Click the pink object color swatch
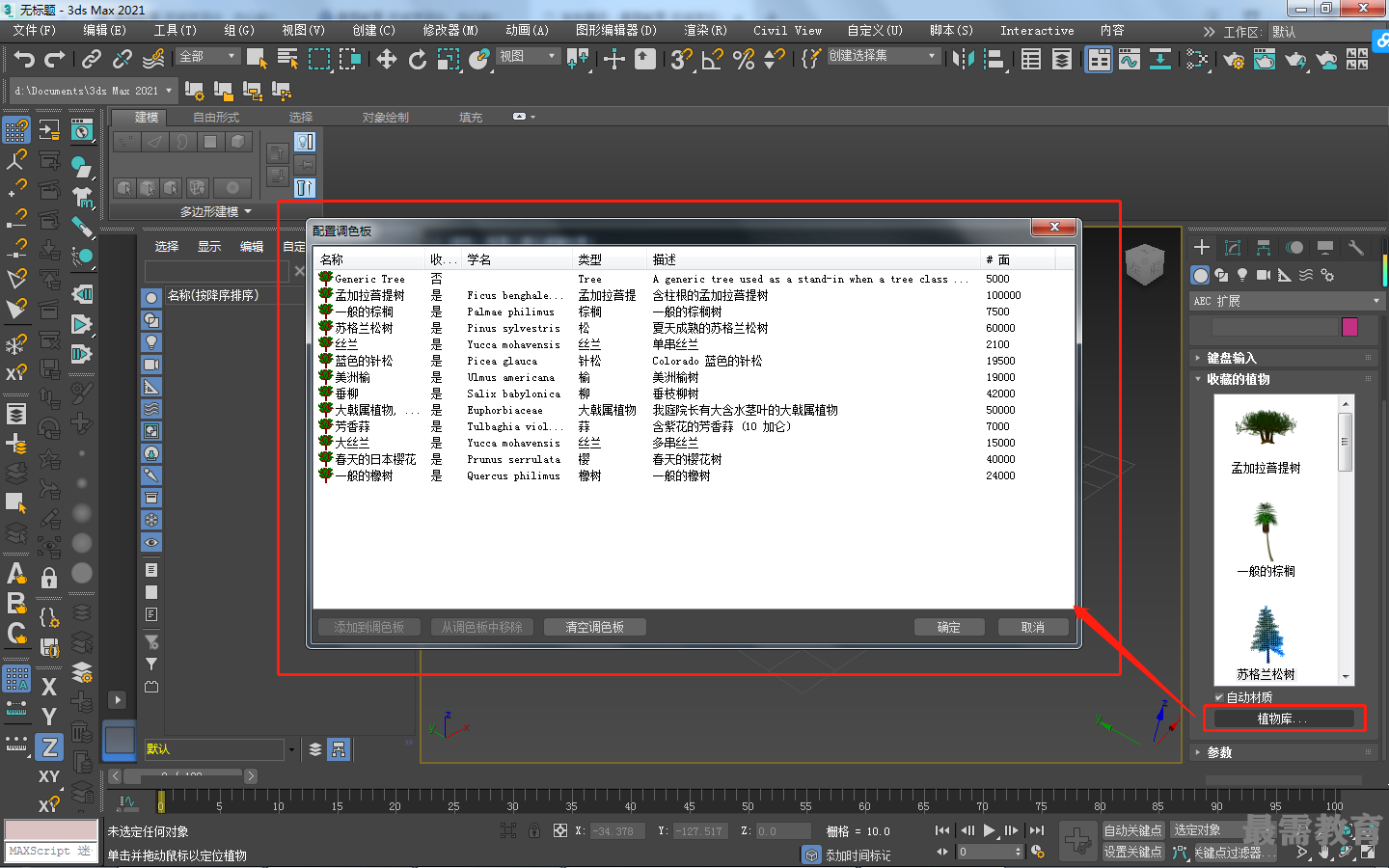 (1349, 327)
